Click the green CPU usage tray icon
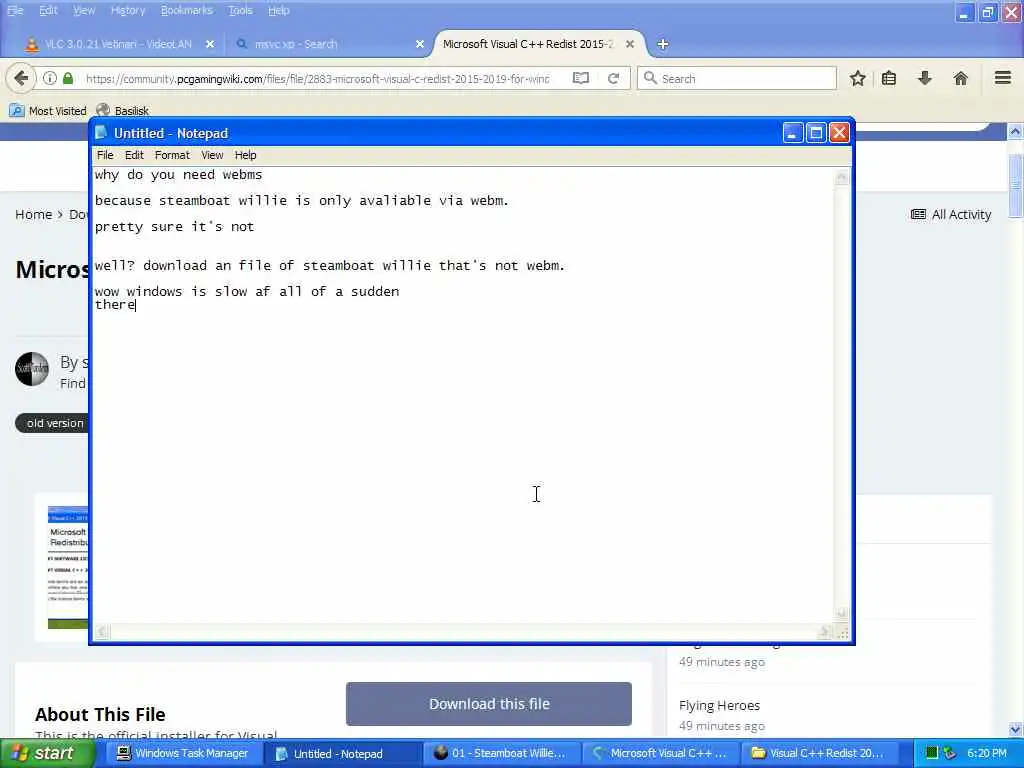 931,753
